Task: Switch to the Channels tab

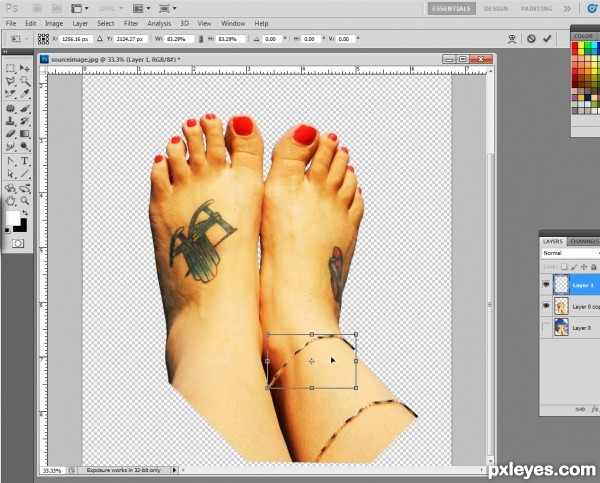Action: (584, 242)
